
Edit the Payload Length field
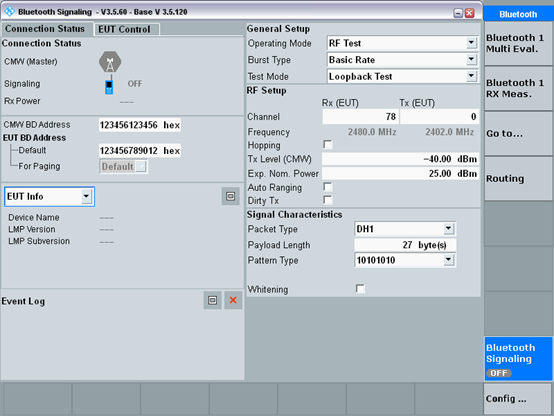(x=405, y=245)
